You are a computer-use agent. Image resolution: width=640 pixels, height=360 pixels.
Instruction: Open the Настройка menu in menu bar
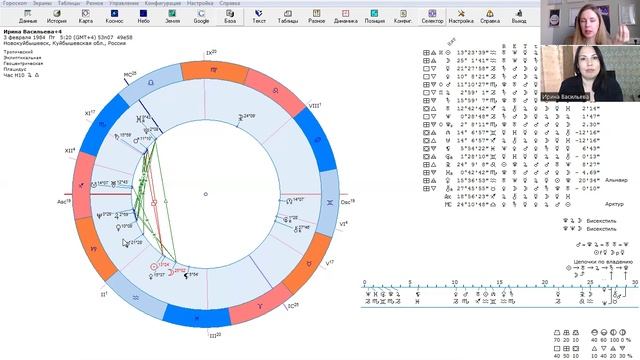(200, 3)
